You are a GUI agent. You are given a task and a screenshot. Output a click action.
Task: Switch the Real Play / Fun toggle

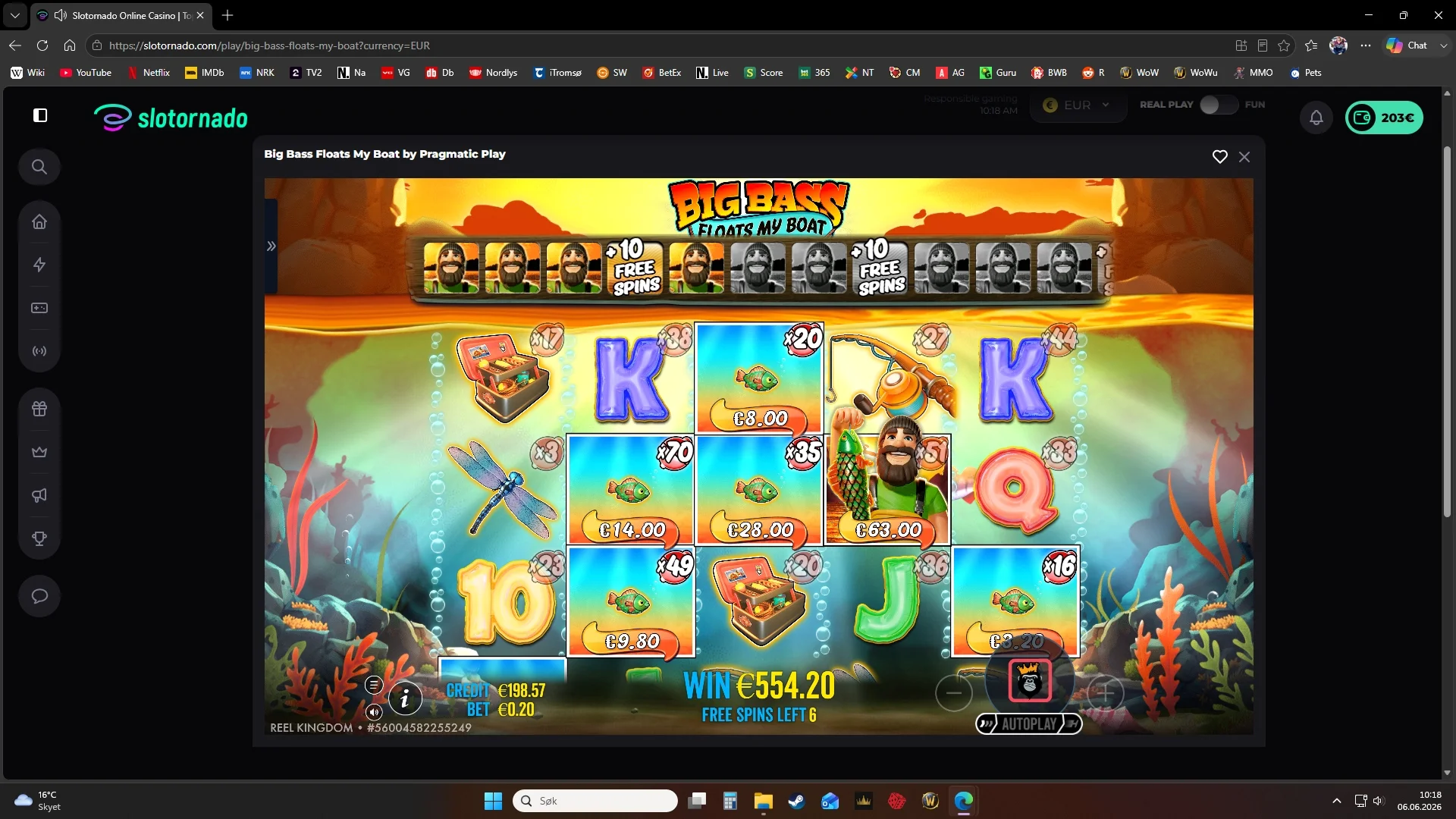click(x=1219, y=105)
